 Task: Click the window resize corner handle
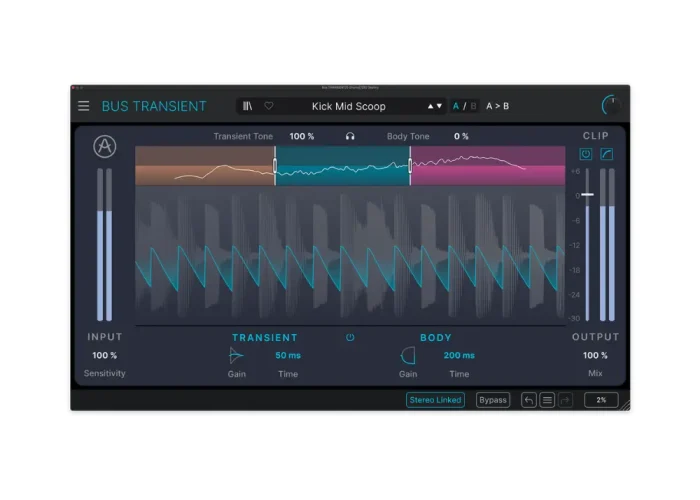tap(625, 405)
